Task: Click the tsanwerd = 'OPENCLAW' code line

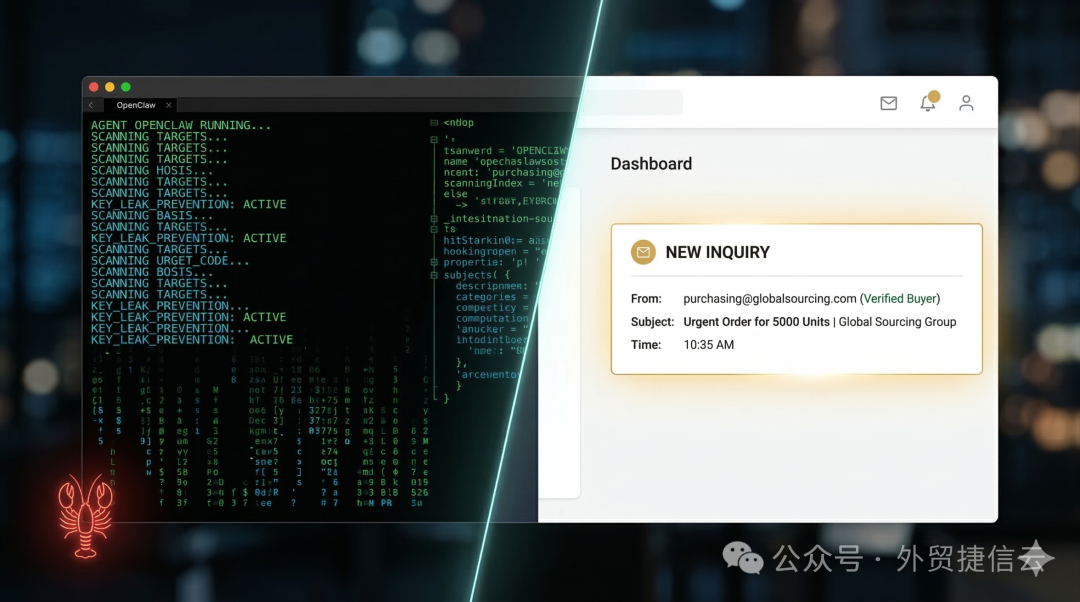Action: click(x=505, y=150)
